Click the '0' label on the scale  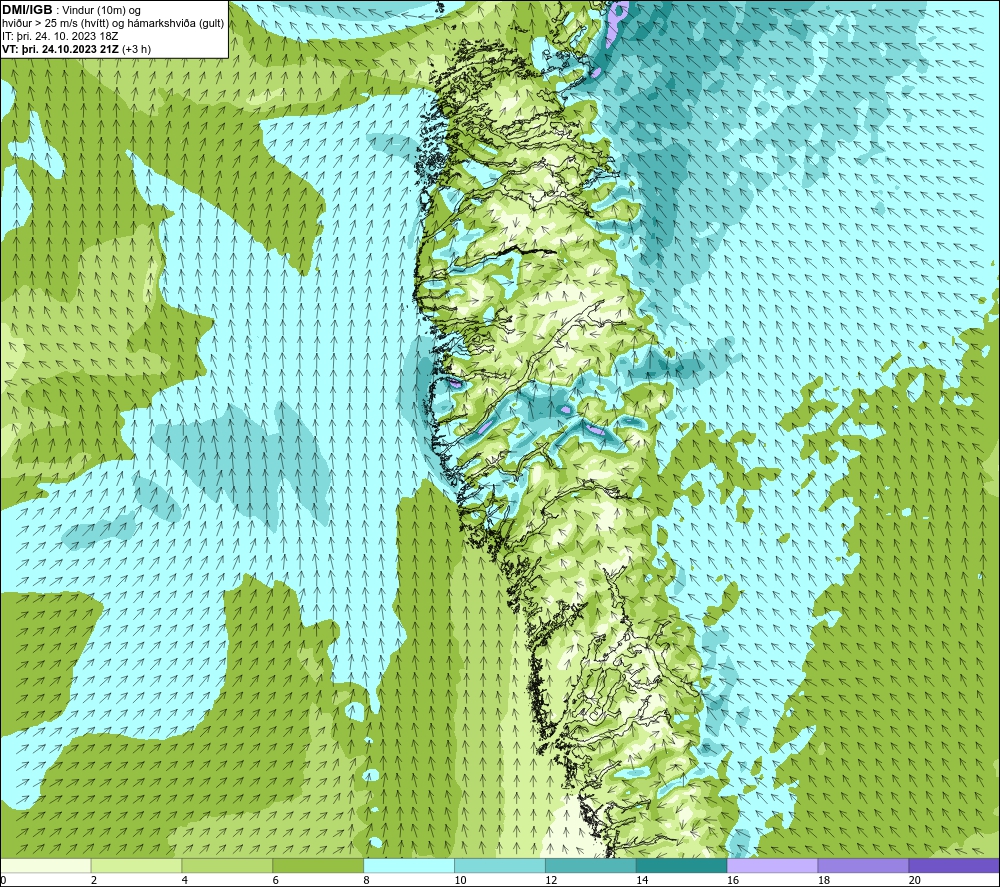3,880
